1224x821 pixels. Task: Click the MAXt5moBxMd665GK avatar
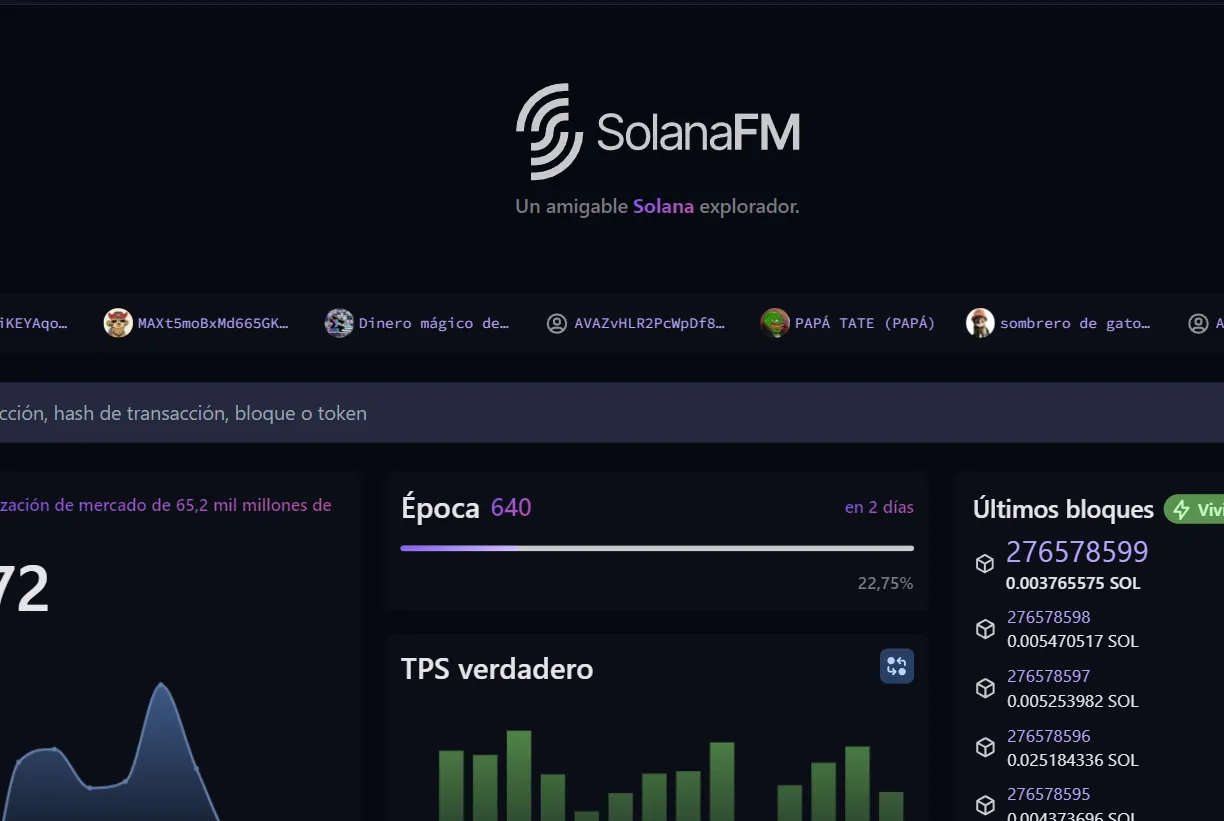click(x=117, y=322)
